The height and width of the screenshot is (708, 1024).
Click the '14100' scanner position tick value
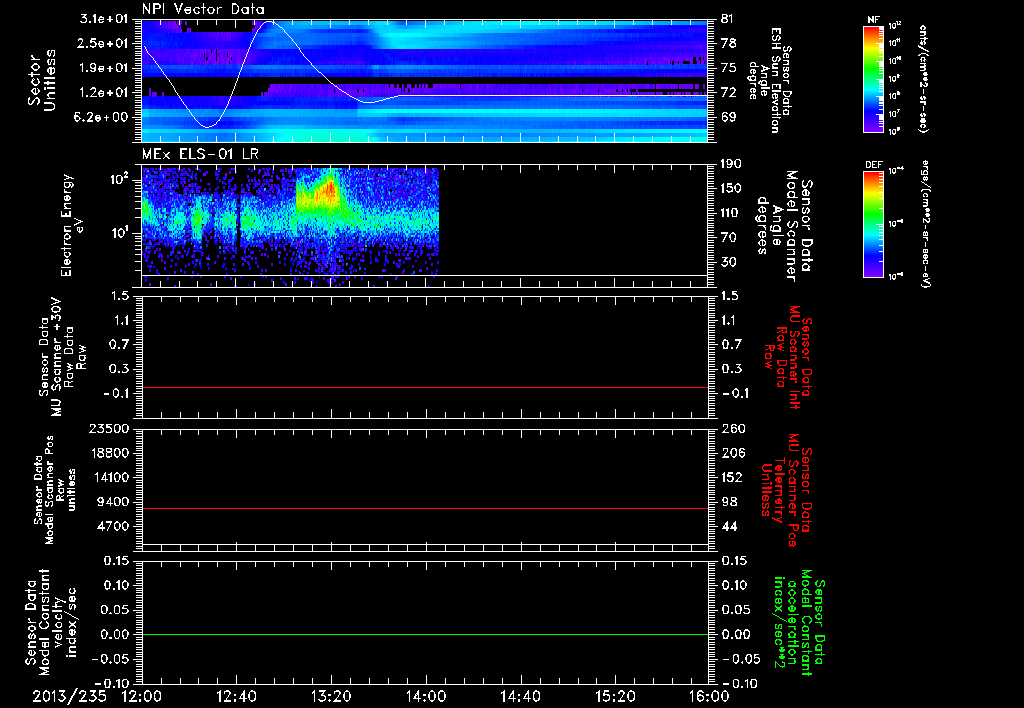[x=109, y=477]
